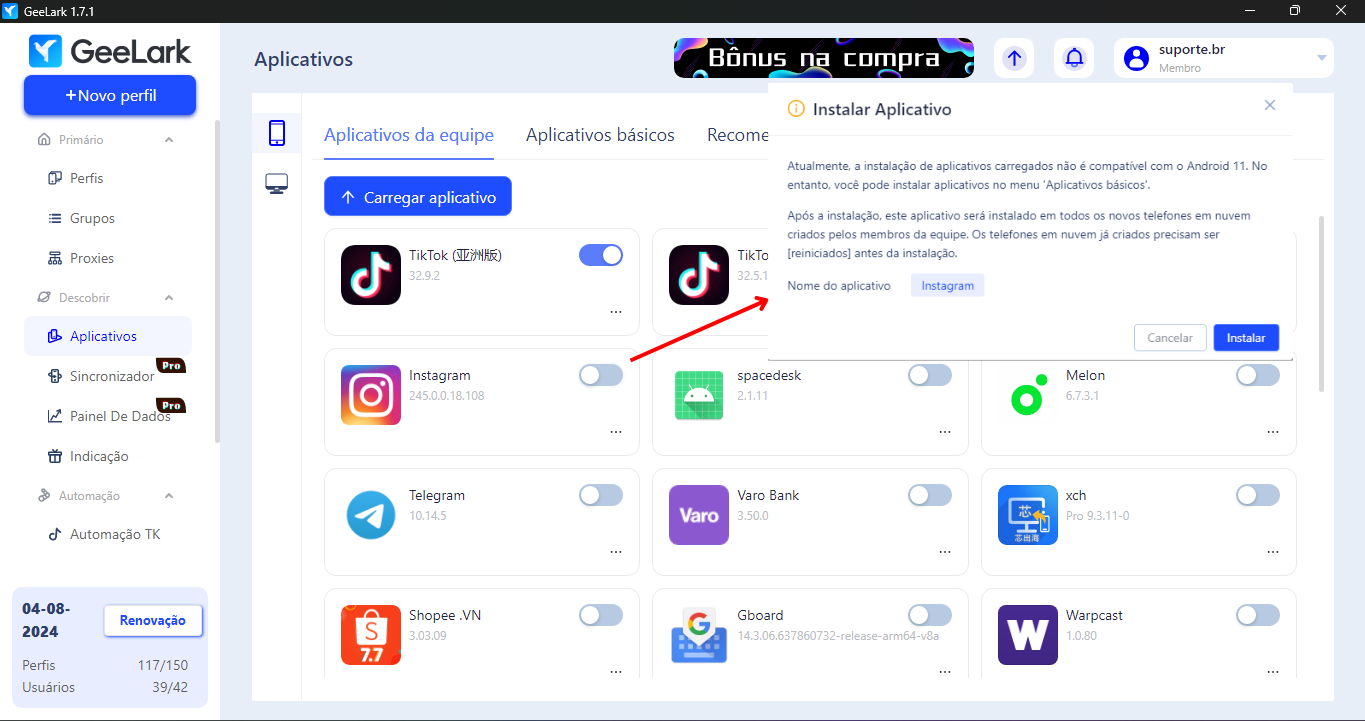Click the Warpcast app icon
Screen dimensions: 1365x721
1028,634
